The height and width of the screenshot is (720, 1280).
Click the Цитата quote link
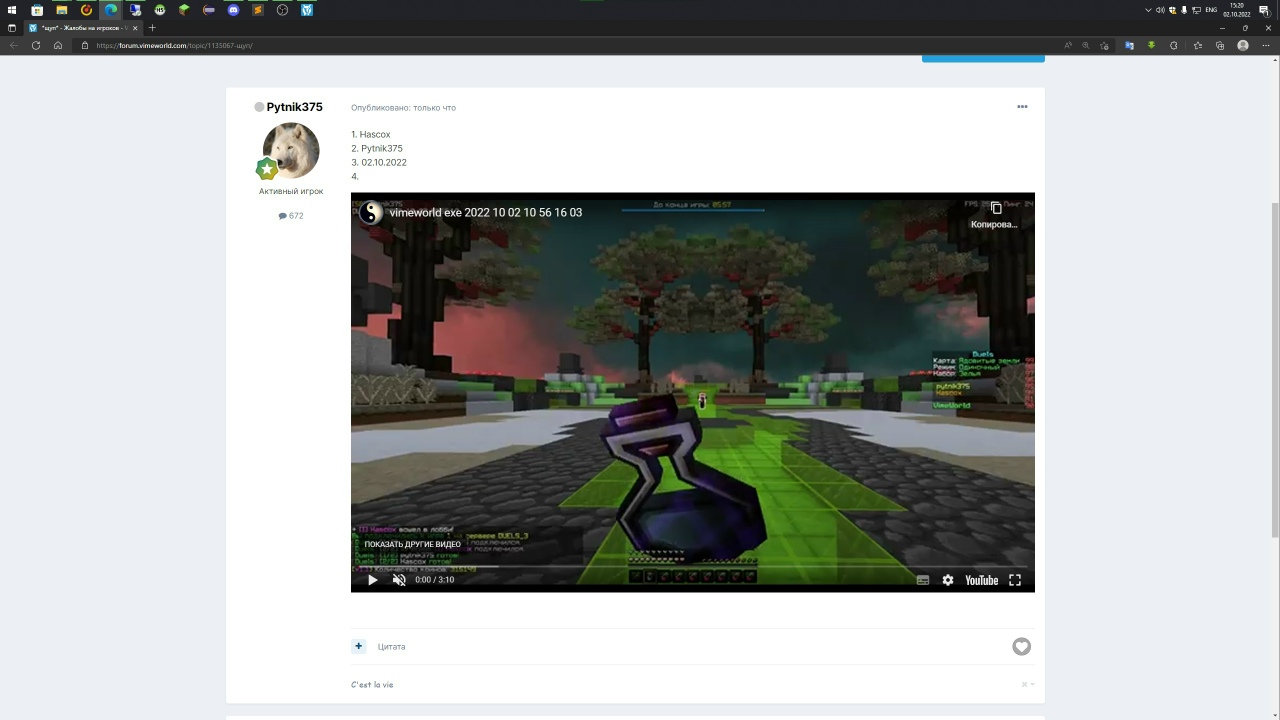392,647
